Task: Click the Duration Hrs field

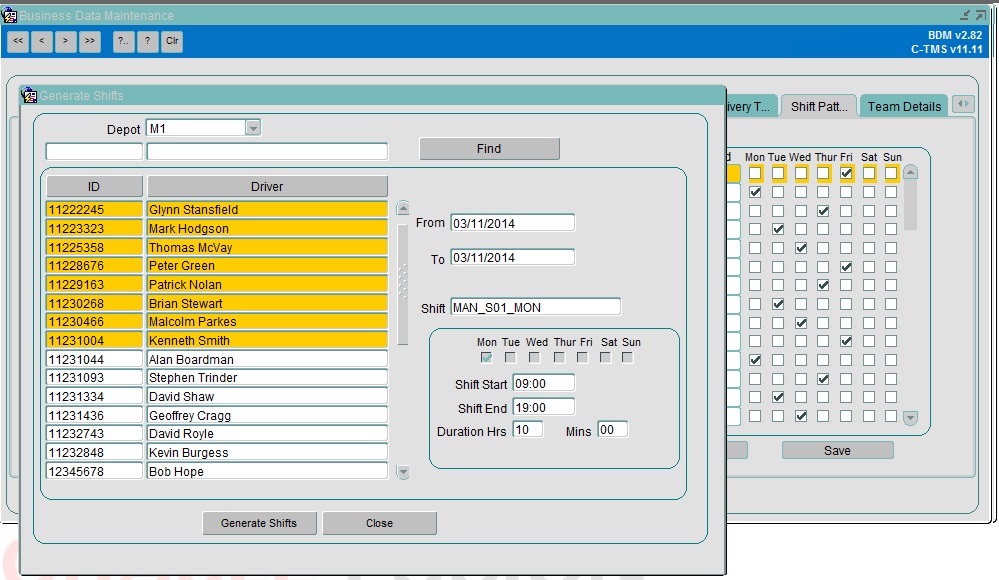Action: point(528,430)
